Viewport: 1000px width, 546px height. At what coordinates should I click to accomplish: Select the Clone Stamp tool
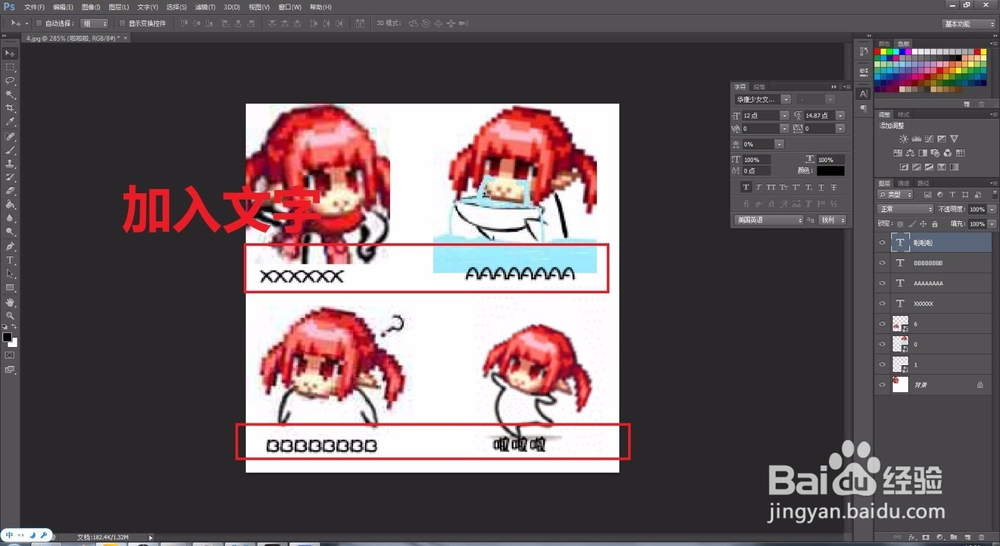(x=10, y=164)
